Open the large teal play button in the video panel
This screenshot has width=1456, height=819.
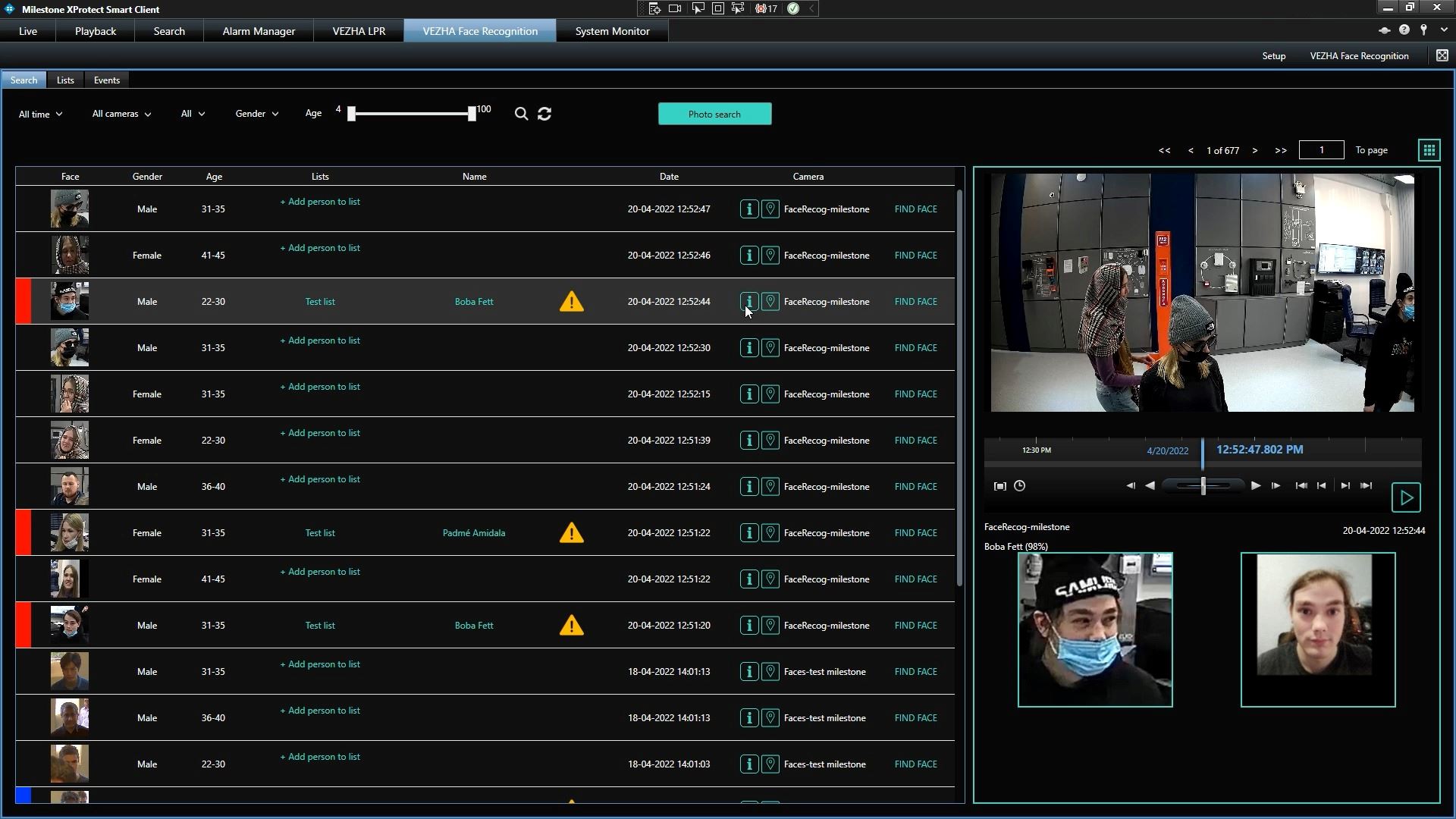point(1406,498)
